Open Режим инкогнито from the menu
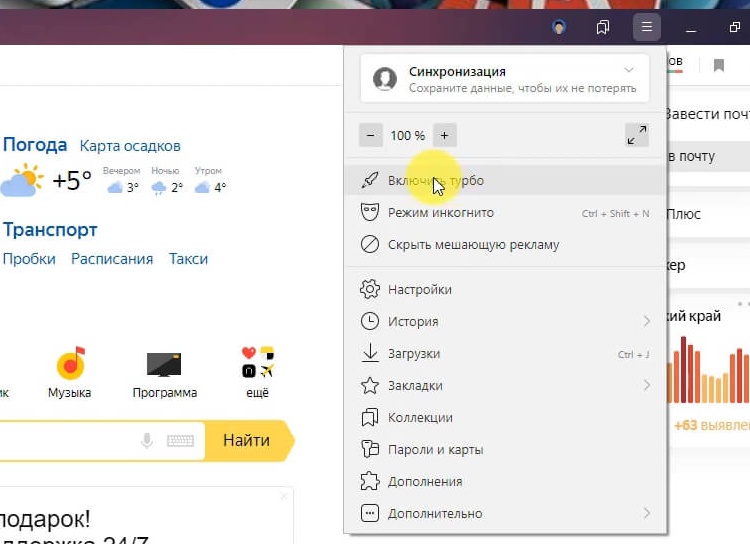The height and width of the screenshot is (544, 750). tap(505, 212)
